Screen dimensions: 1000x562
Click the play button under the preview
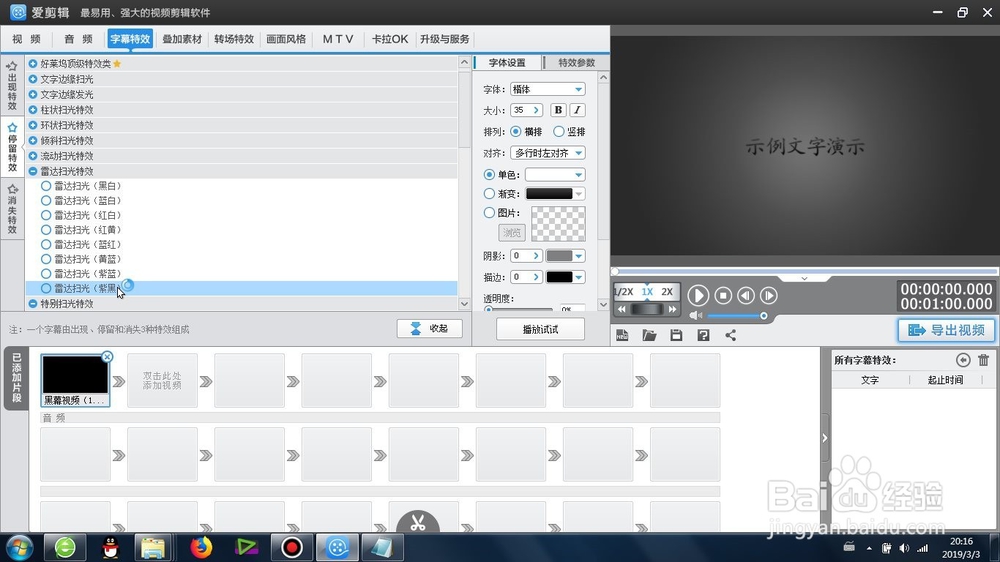pos(698,295)
